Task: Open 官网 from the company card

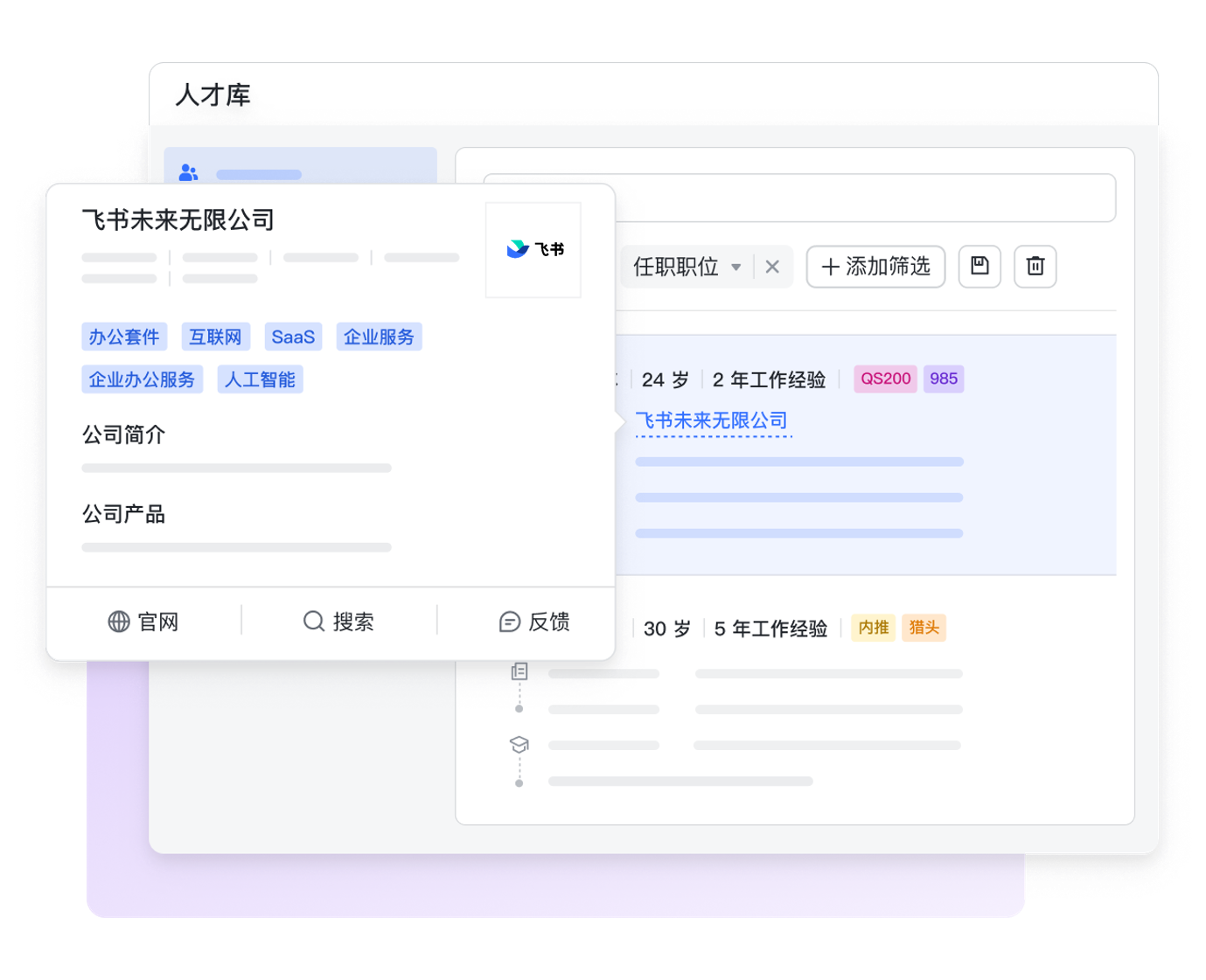Action: (143, 622)
